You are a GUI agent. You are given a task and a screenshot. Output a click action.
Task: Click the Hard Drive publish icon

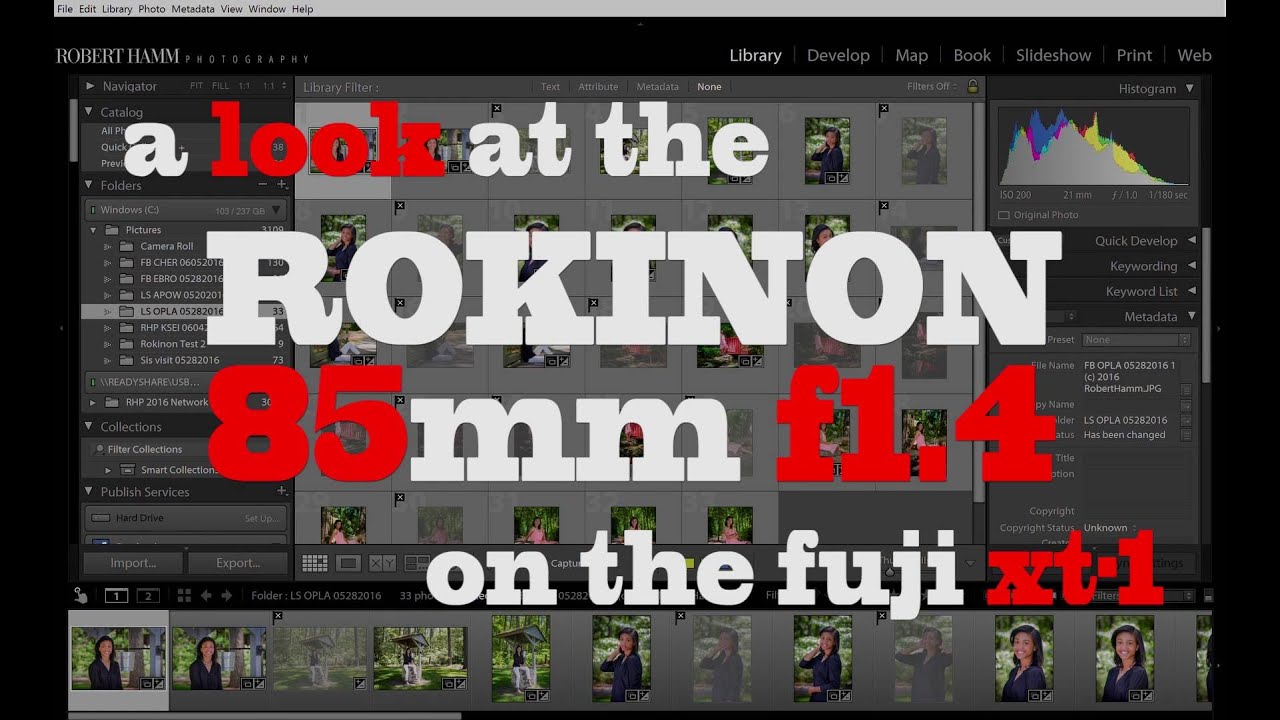99,518
